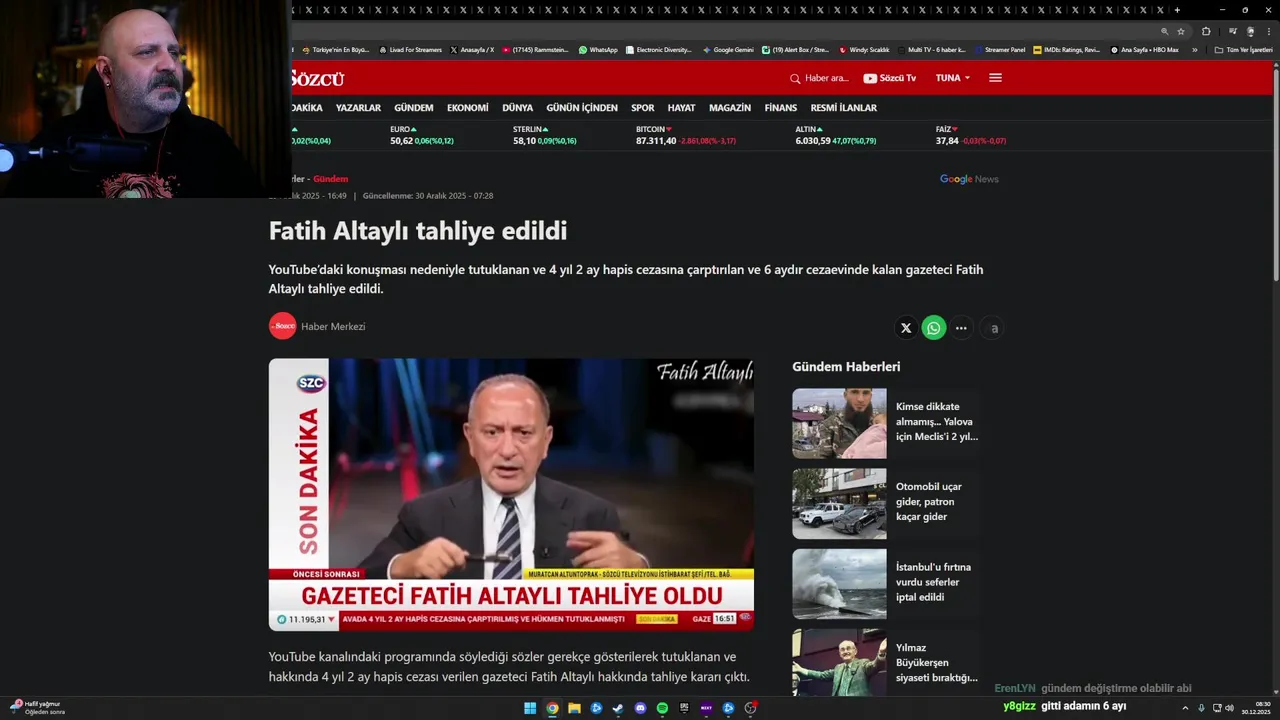
Task: Open Spotify from taskbar
Action: [x=662, y=708]
